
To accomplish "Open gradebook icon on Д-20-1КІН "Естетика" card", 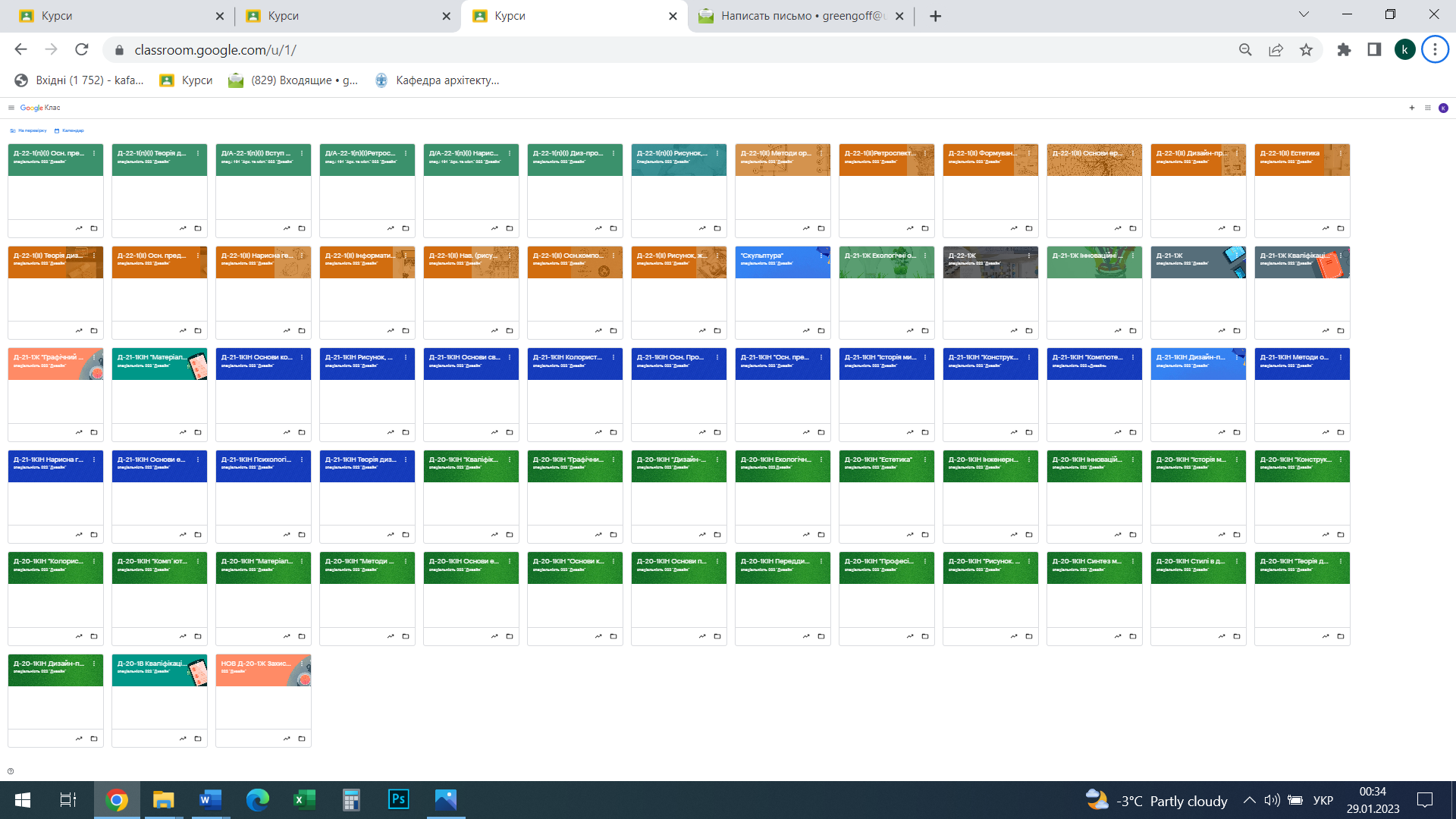I will [910, 535].
